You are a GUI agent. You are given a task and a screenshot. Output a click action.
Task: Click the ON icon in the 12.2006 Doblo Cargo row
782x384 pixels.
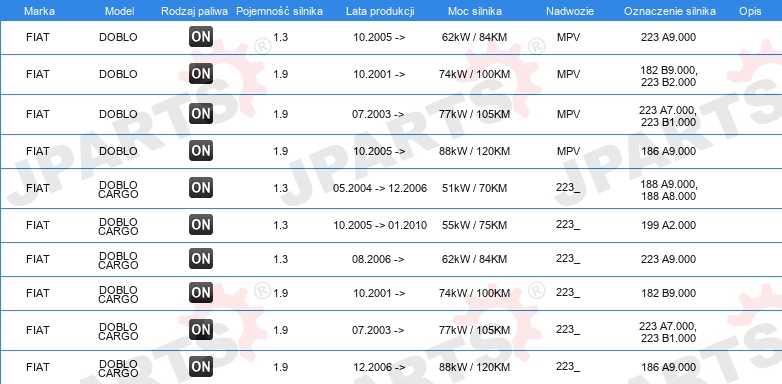click(x=201, y=367)
